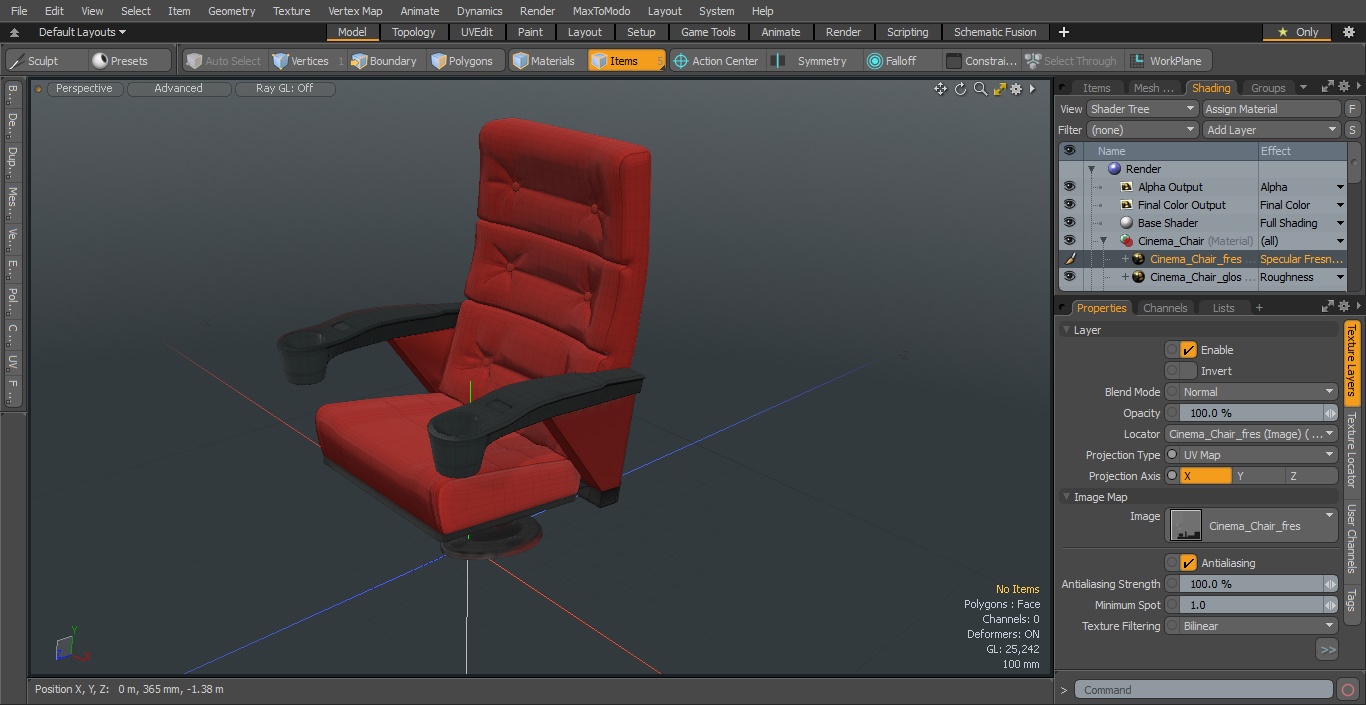Toggle Symmetry in the toolbar
The width and height of the screenshot is (1366, 705).
tap(812, 61)
